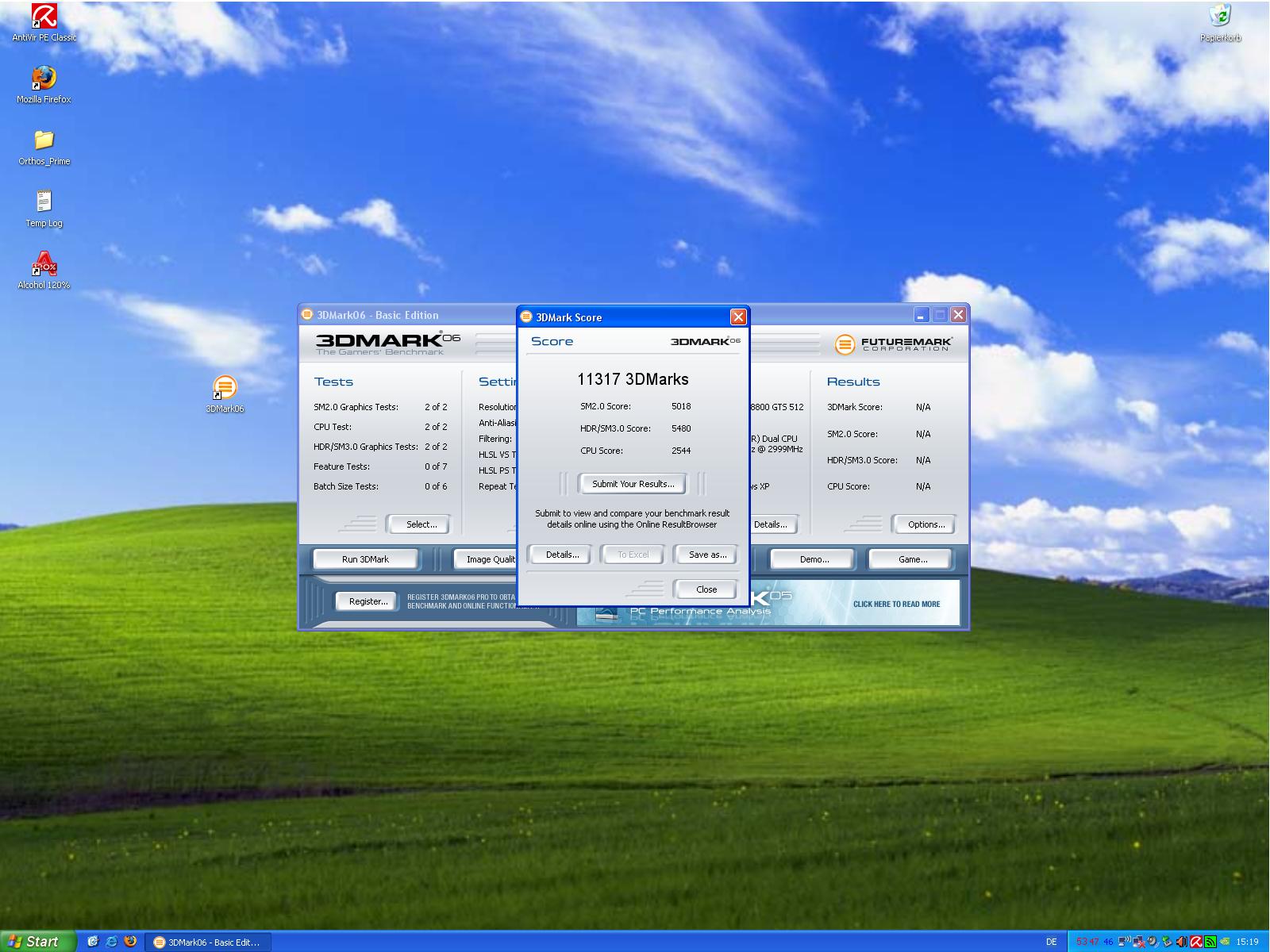Viewport: 1270px width, 952px height.
Task: Click the 3DMark06 main window title icon
Action: pos(307,315)
